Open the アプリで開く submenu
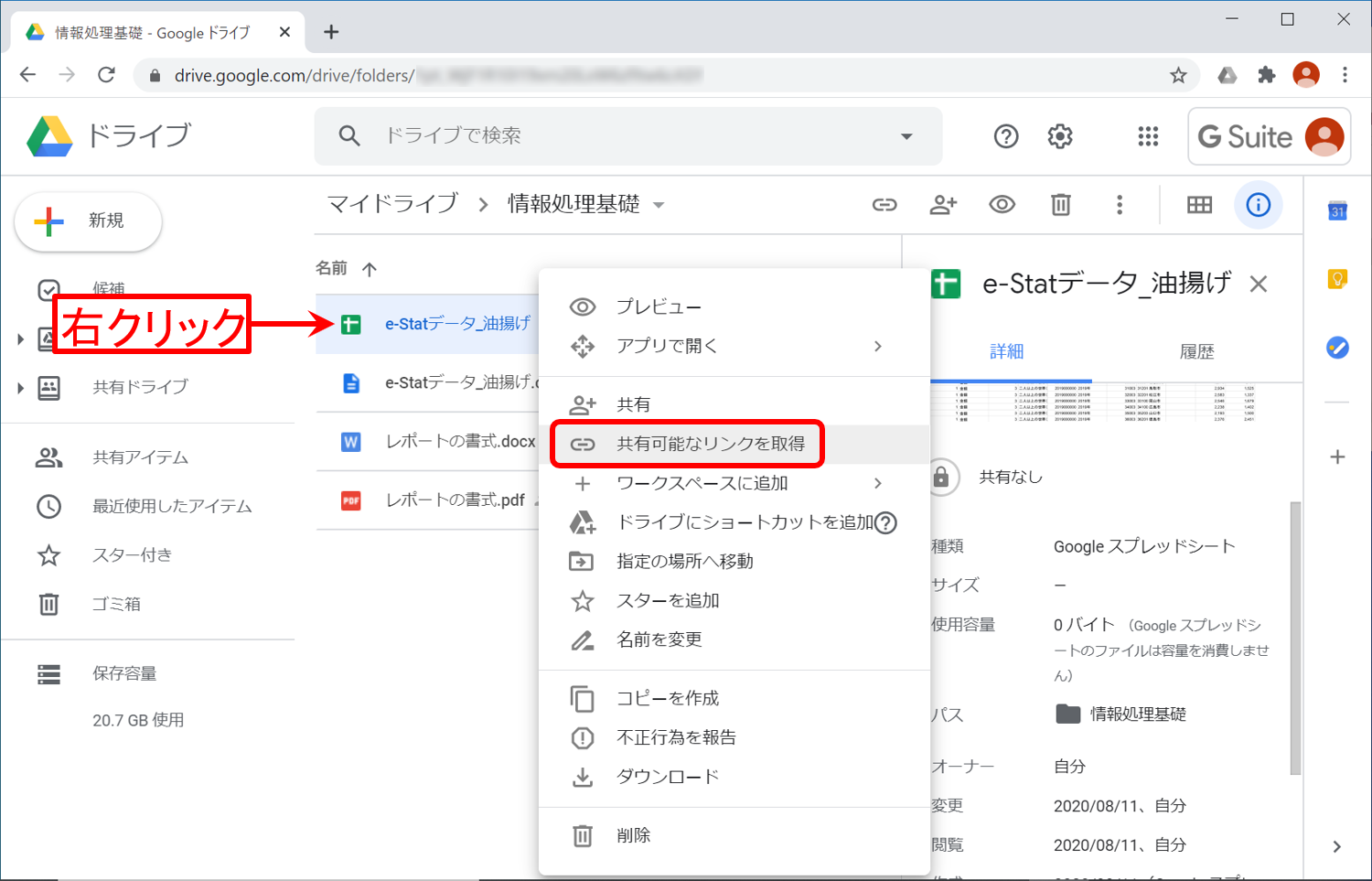This screenshot has width=1372, height=881. click(x=734, y=346)
